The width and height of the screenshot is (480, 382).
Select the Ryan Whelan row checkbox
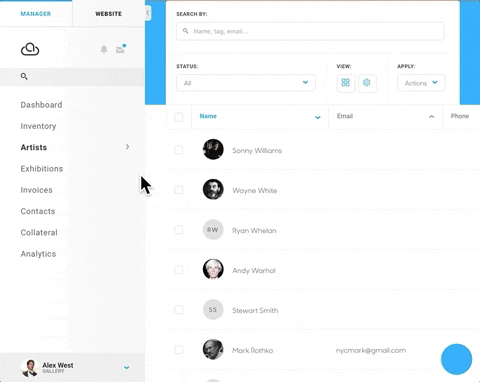coord(179,230)
